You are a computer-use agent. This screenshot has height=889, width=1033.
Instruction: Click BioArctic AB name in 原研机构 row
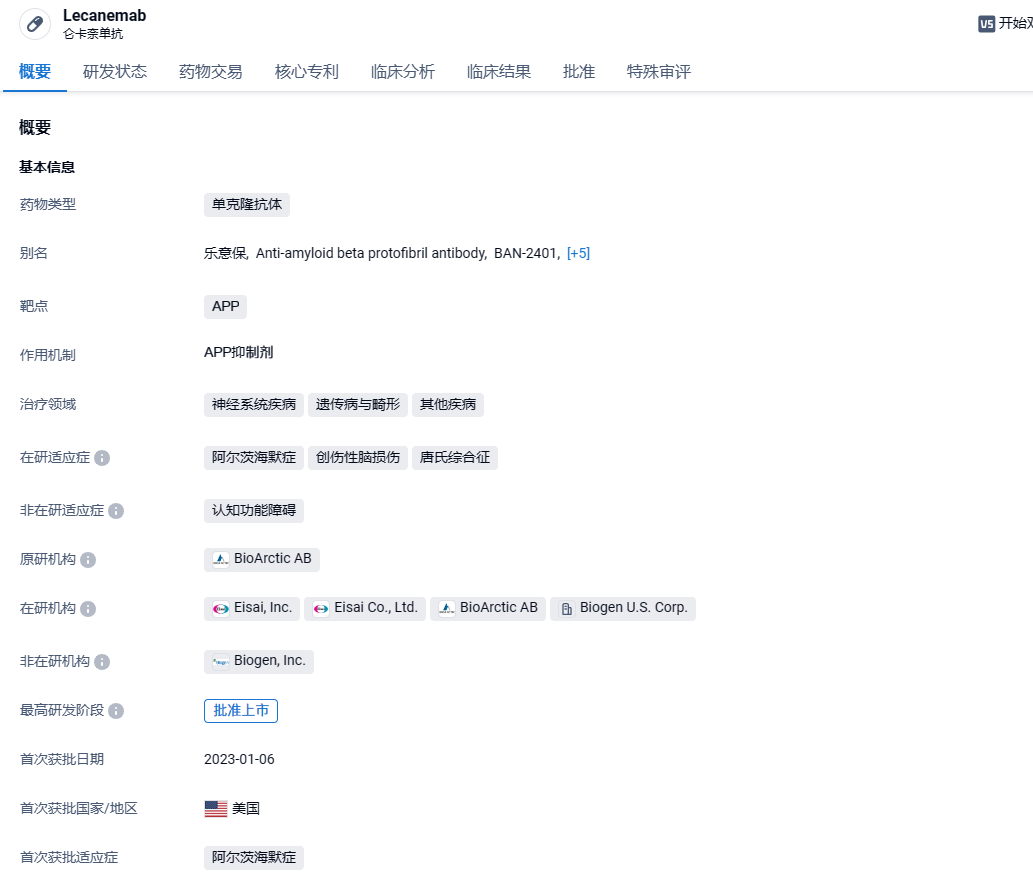[x=273, y=559]
